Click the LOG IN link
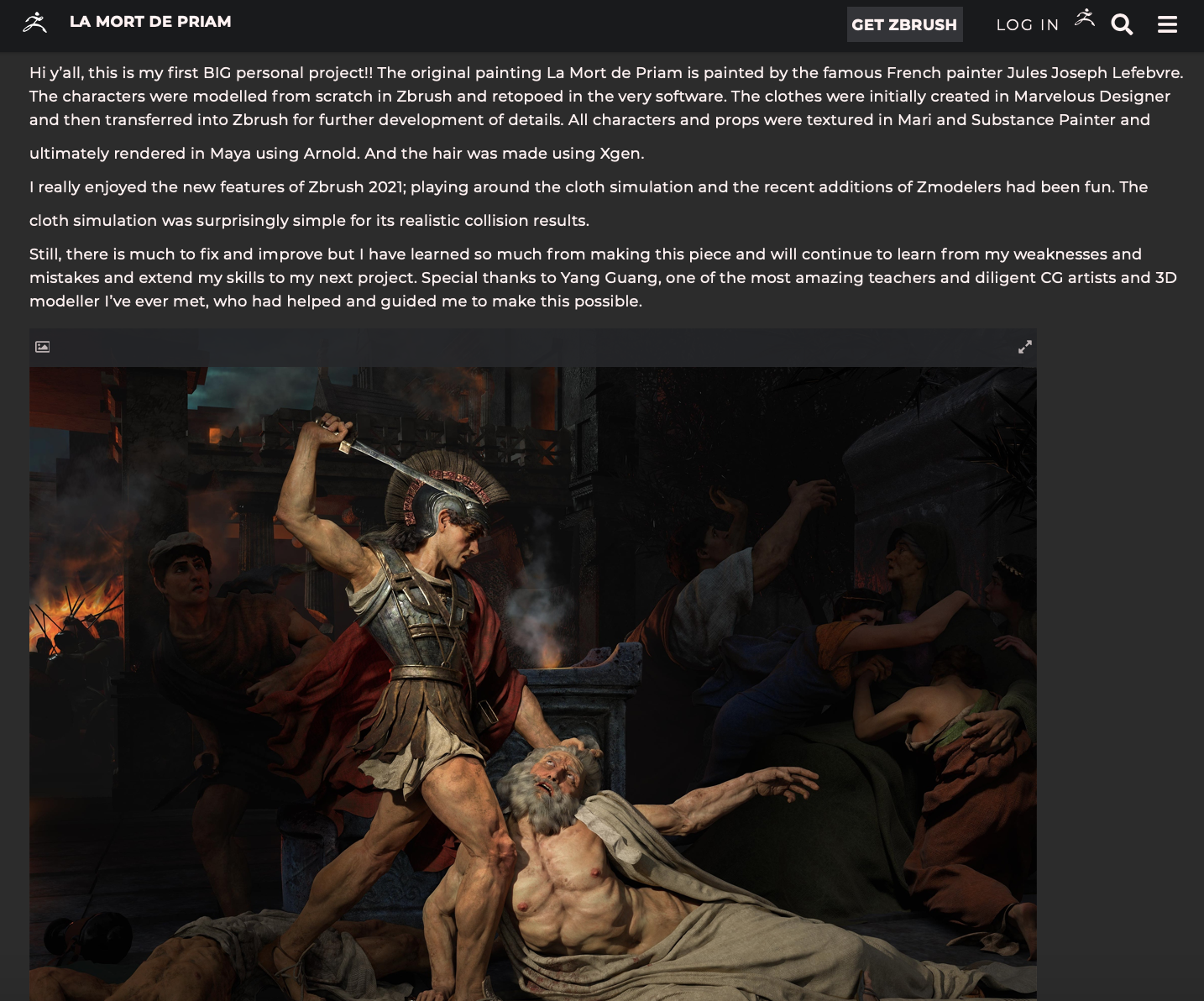The image size is (1204, 1001). [1028, 25]
